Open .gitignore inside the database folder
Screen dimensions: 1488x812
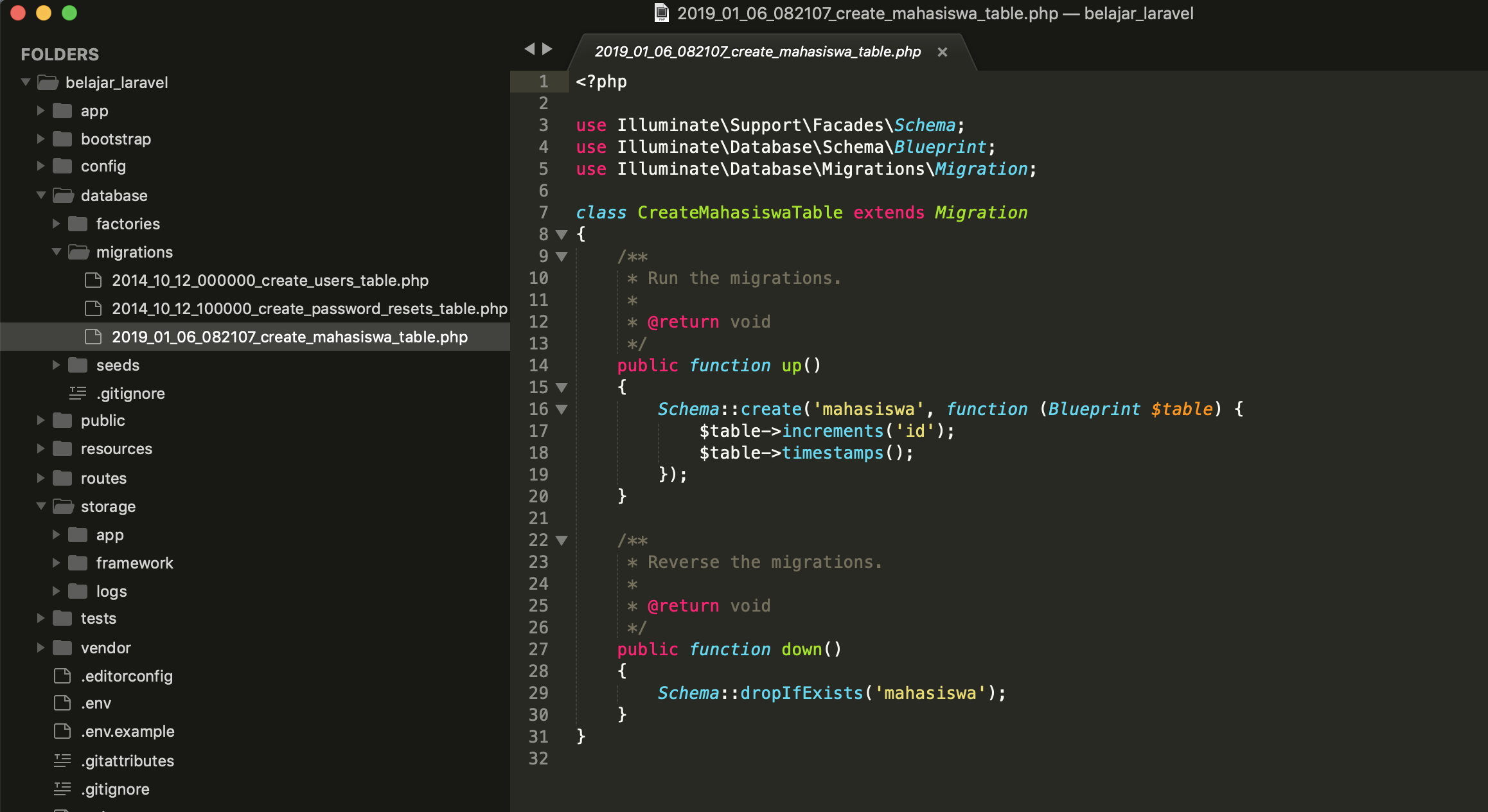(130, 393)
